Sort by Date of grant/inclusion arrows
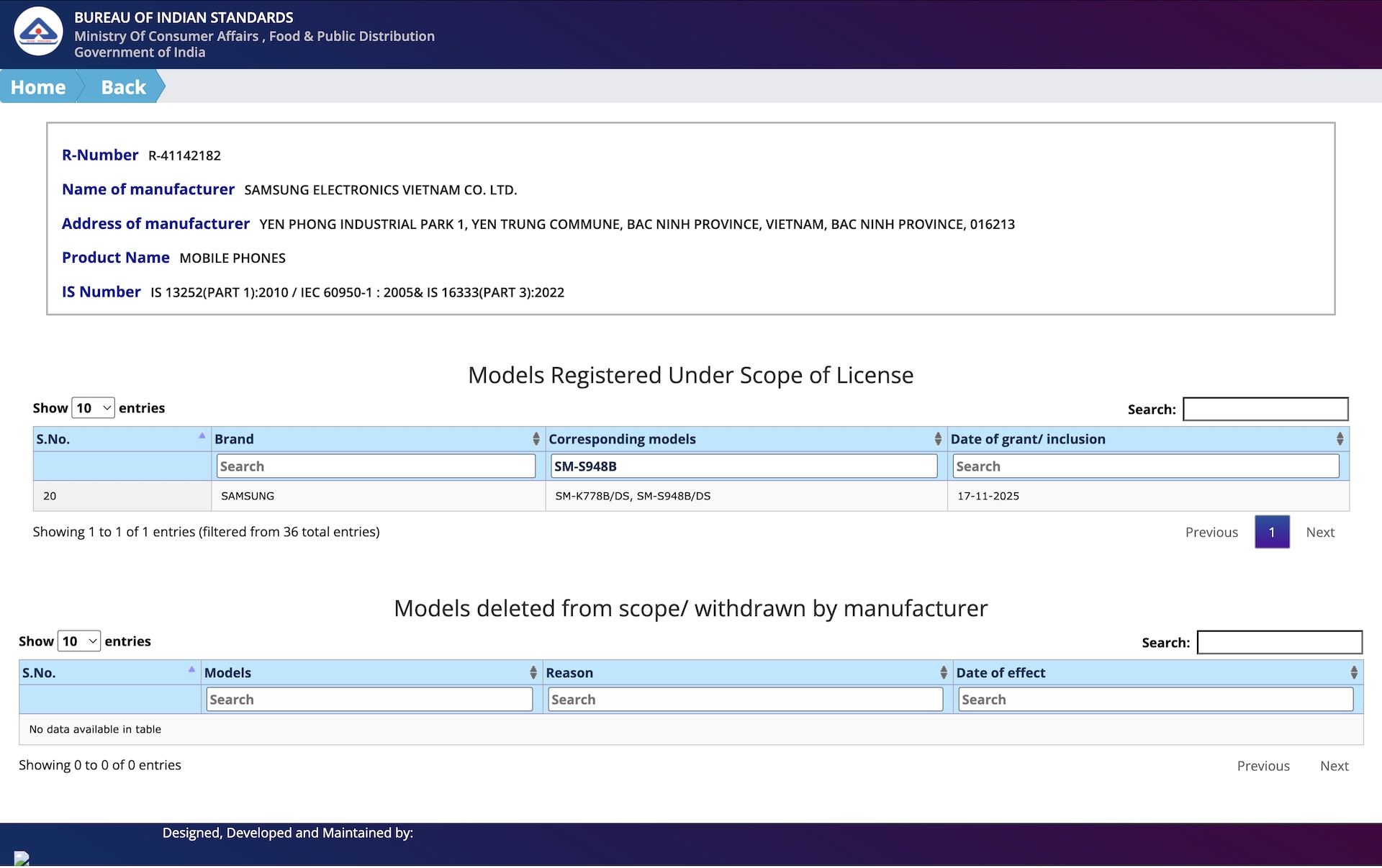1382x868 pixels. click(1339, 439)
